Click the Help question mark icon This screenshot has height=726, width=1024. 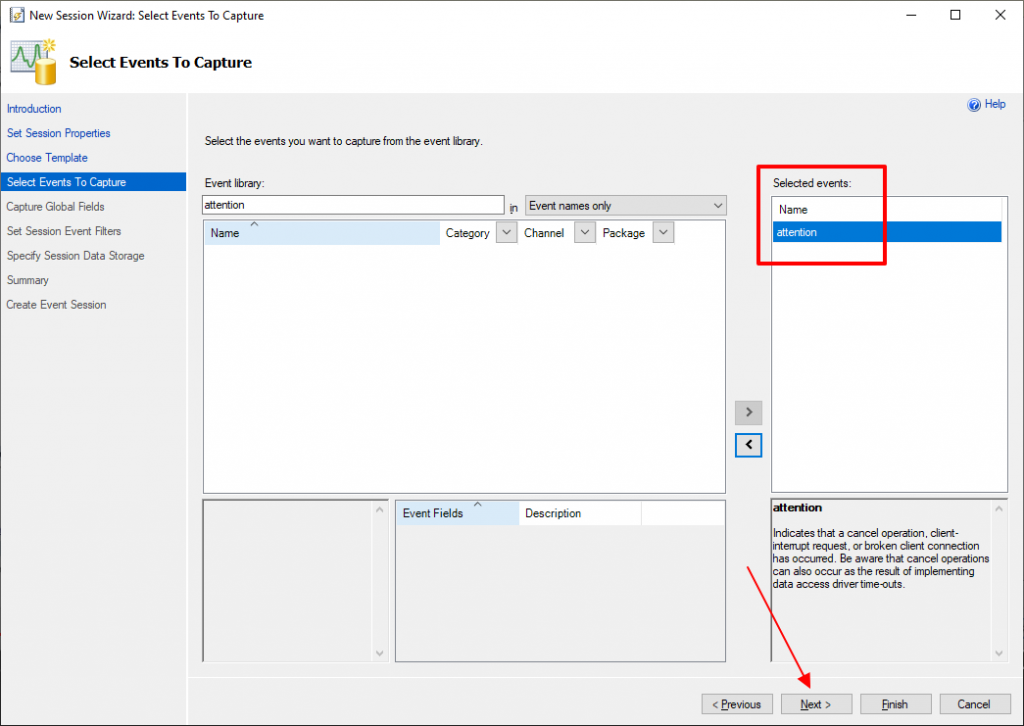click(974, 104)
